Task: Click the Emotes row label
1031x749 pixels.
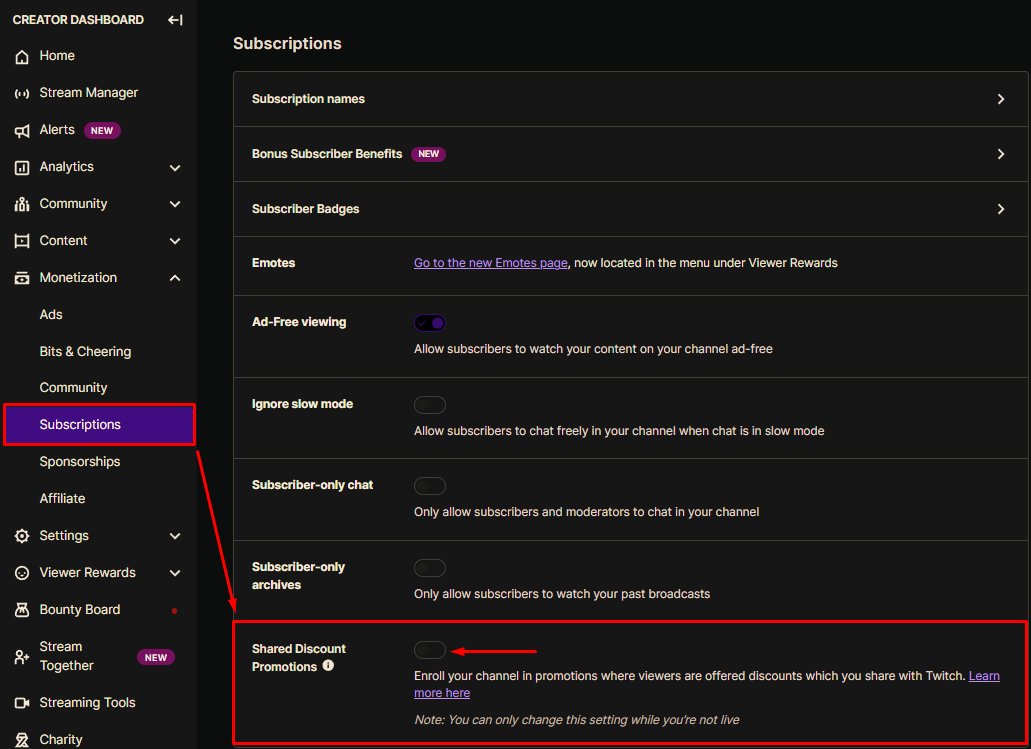Action: click(x=273, y=263)
